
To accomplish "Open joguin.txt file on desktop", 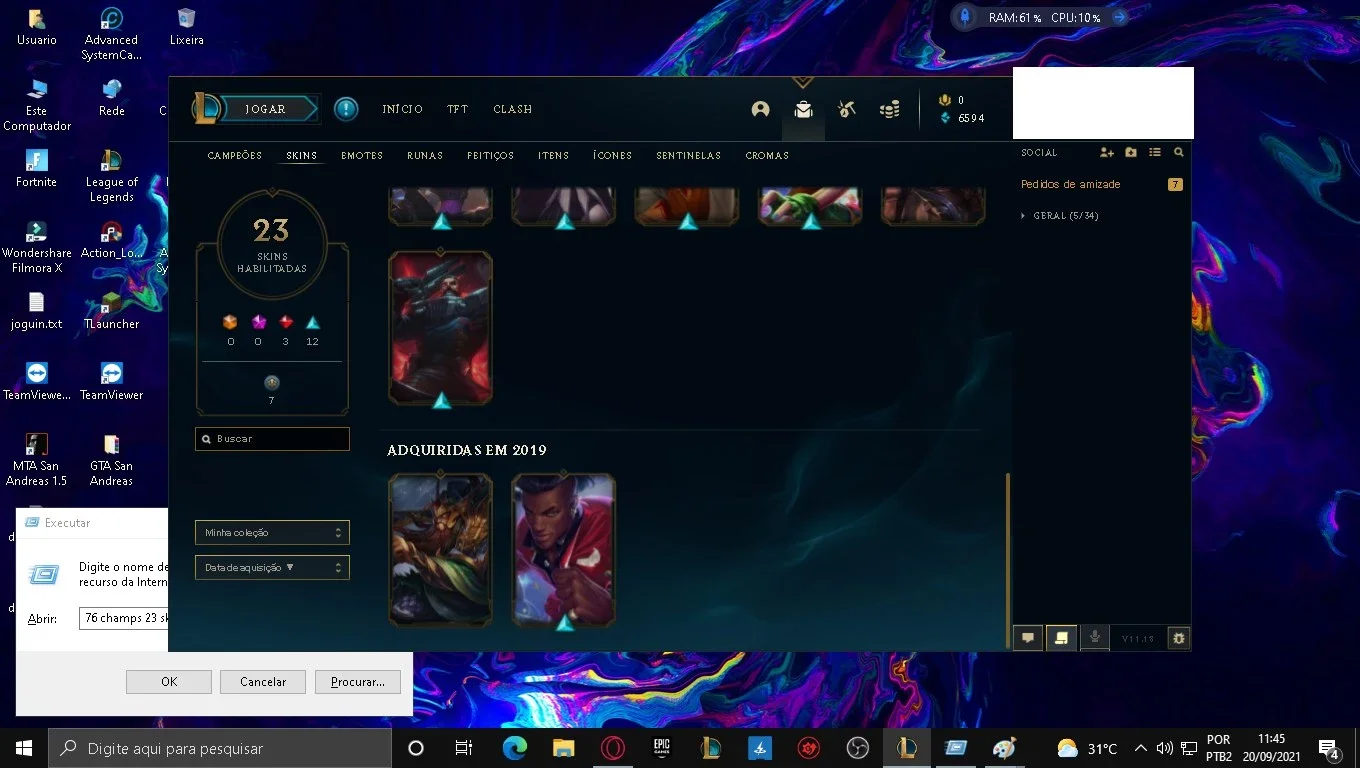I will click(x=37, y=310).
